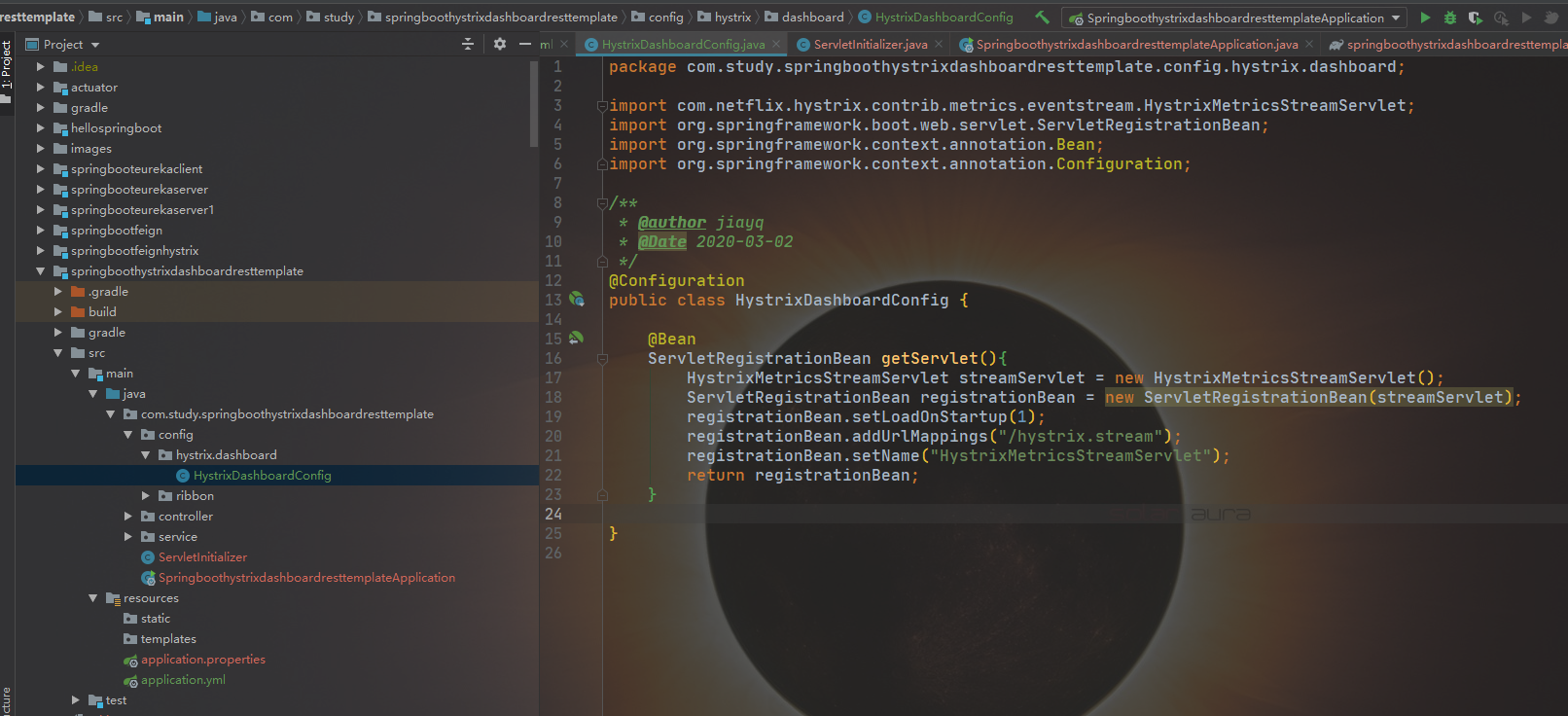Click the @author Javadoc tag

tap(672, 222)
